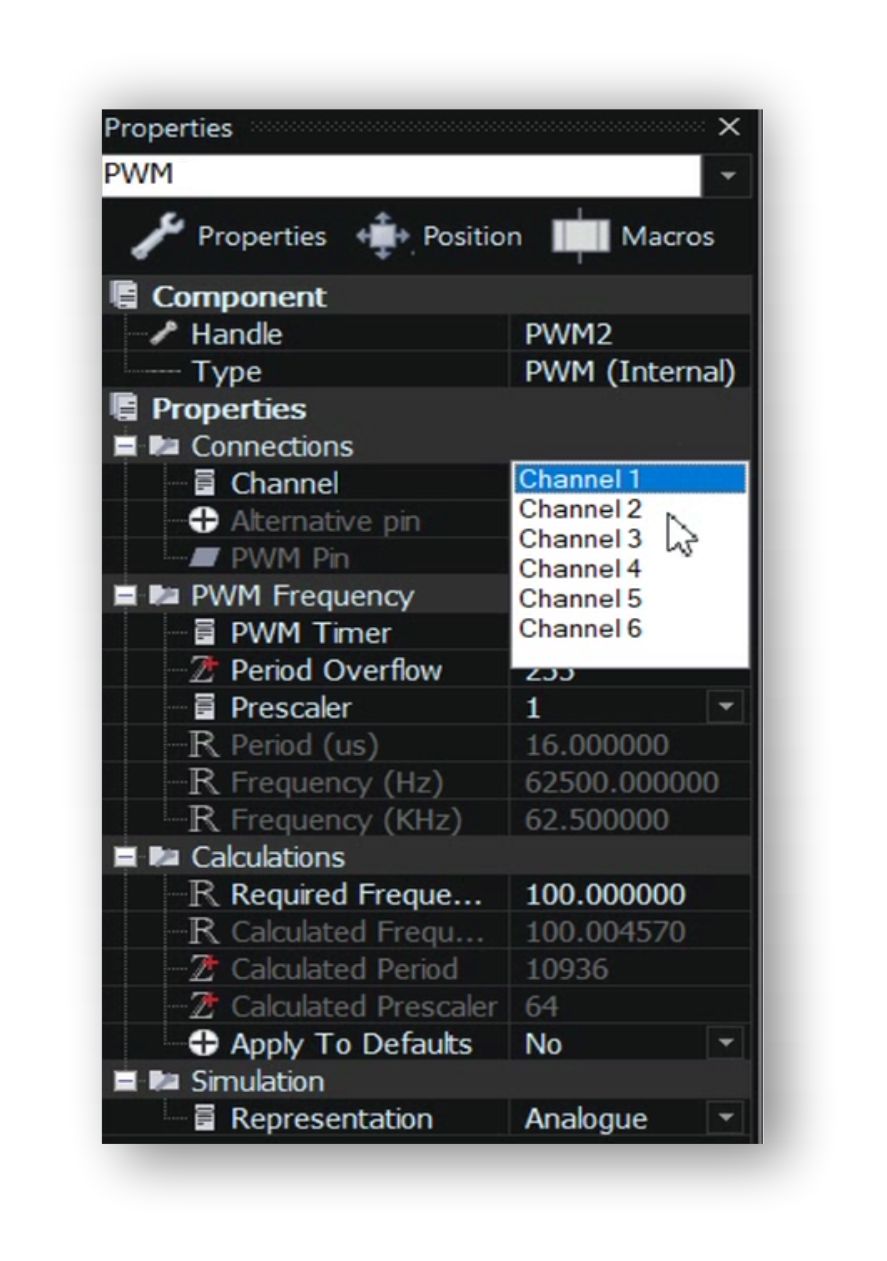Click the PWM component name field
887x1261 pixels.
(403, 176)
